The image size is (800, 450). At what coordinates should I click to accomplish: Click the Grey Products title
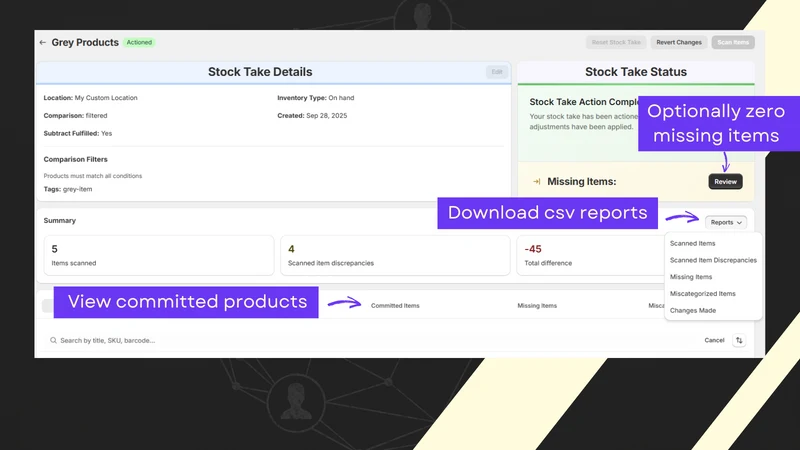(85, 42)
